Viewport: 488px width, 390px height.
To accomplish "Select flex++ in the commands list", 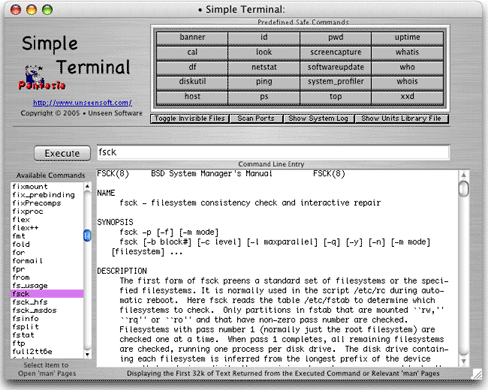I will click(47, 228).
